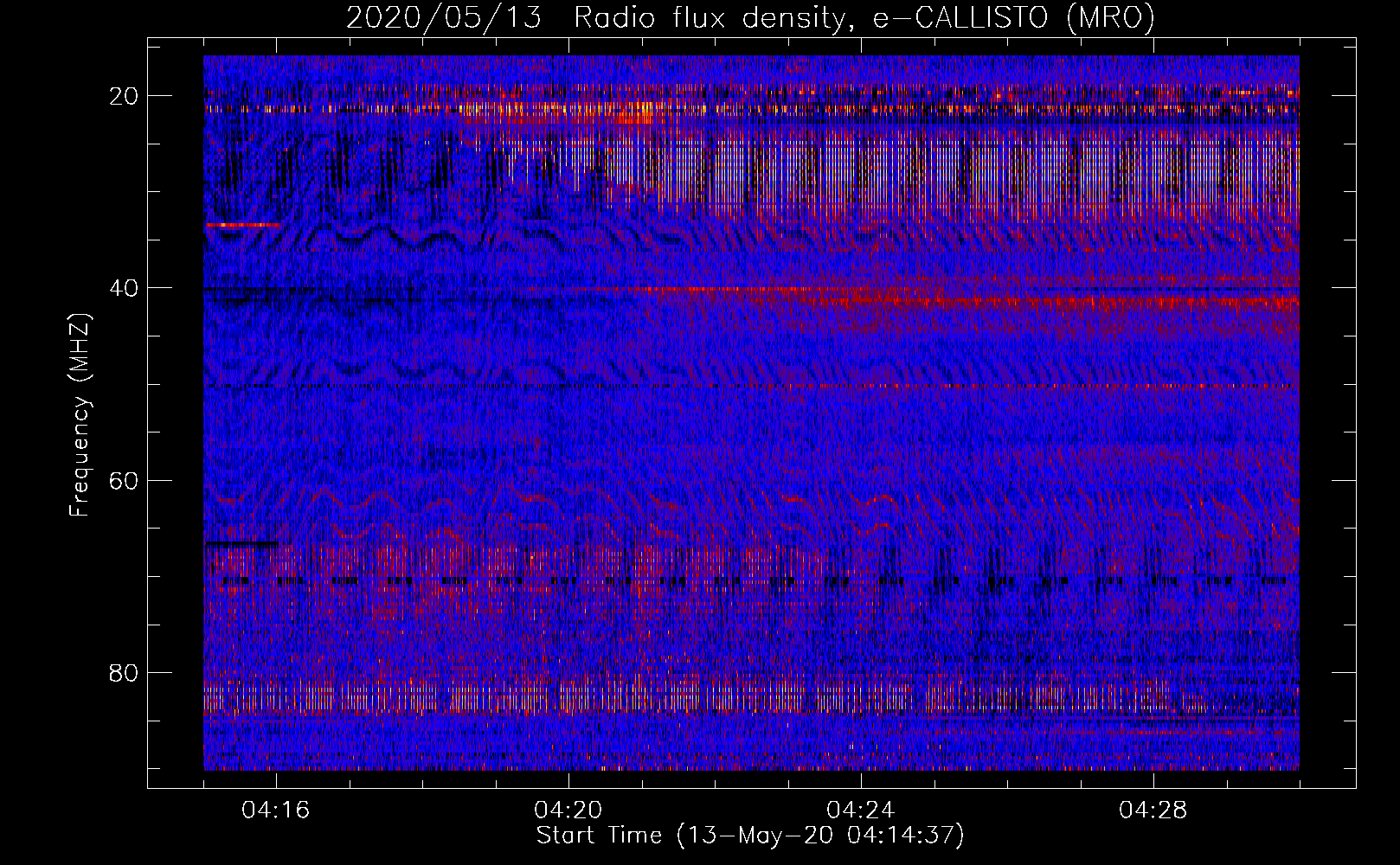Click the 04:28 time tick label

pos(1153,811)
